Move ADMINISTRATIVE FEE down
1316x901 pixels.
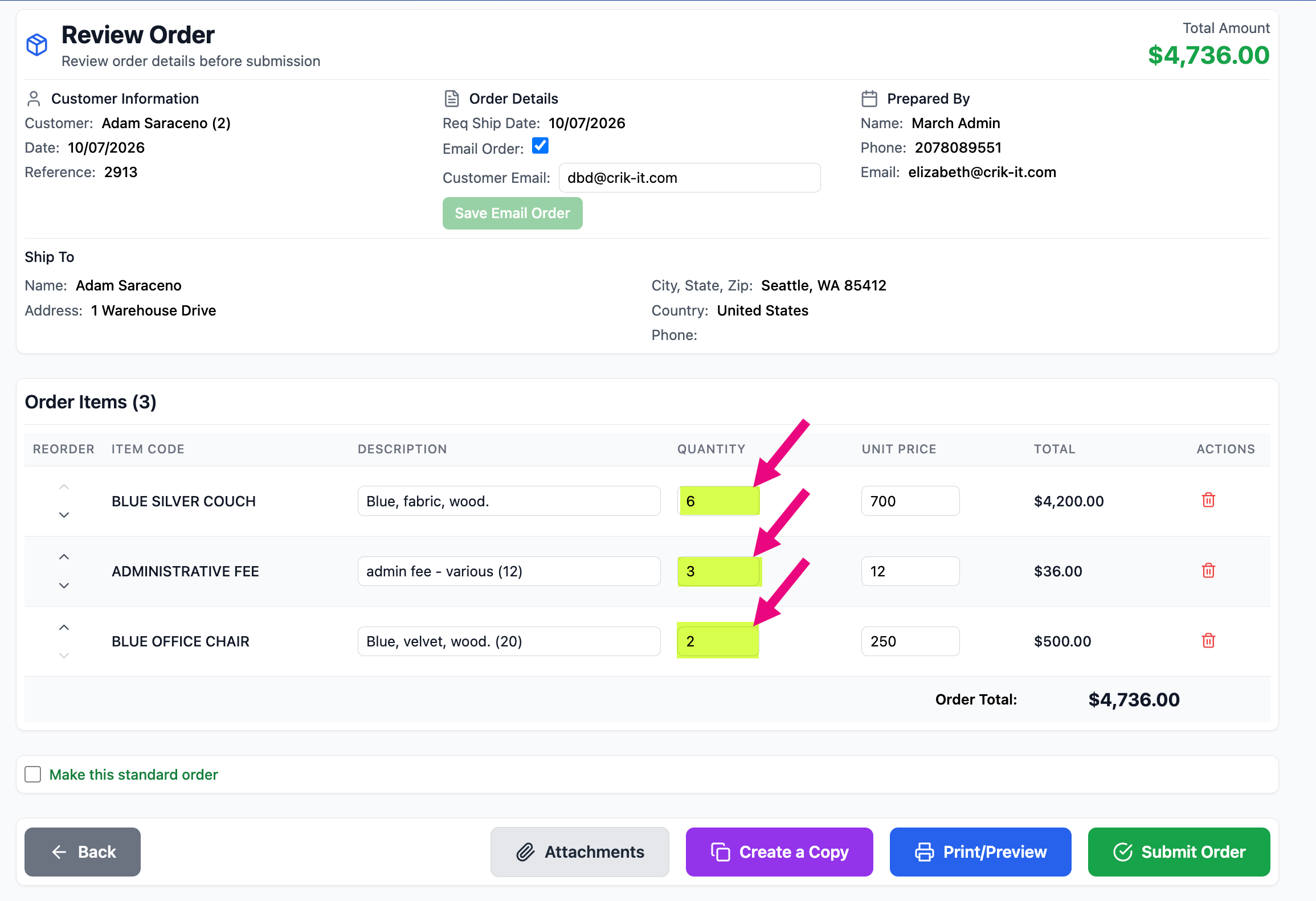pos(64,585)
